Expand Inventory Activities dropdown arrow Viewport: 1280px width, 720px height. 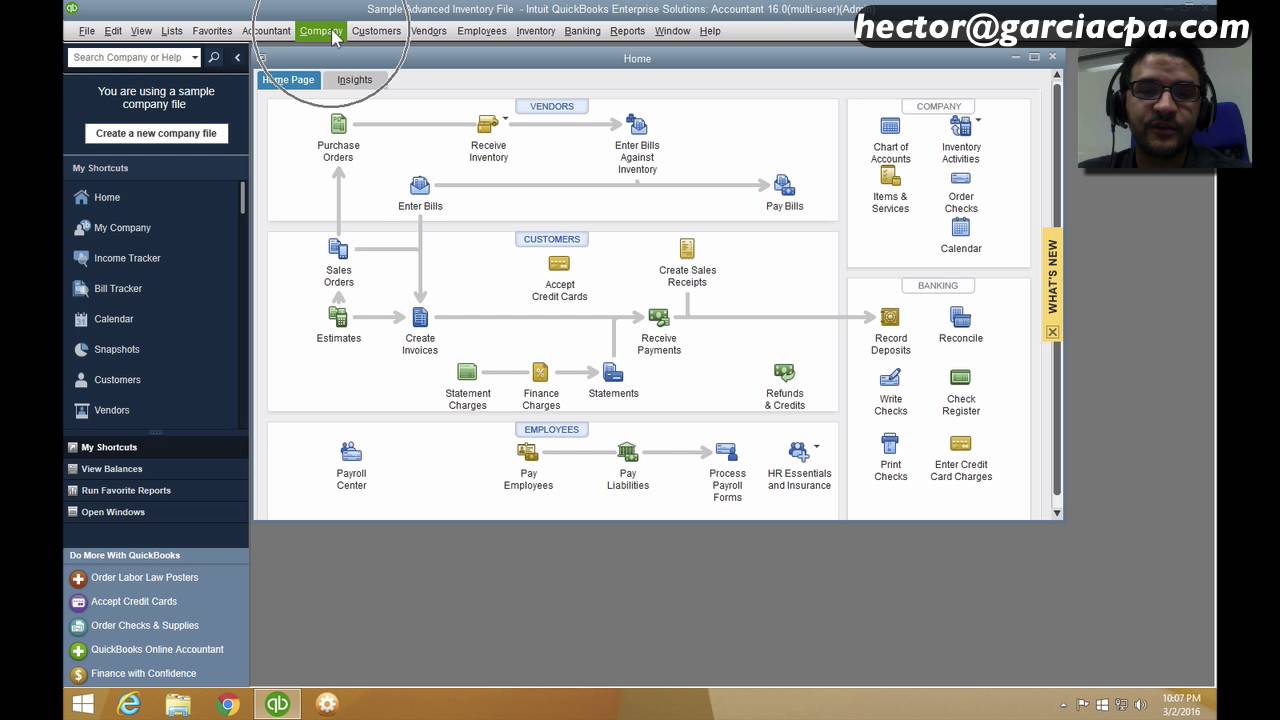(x=977, y=120)
